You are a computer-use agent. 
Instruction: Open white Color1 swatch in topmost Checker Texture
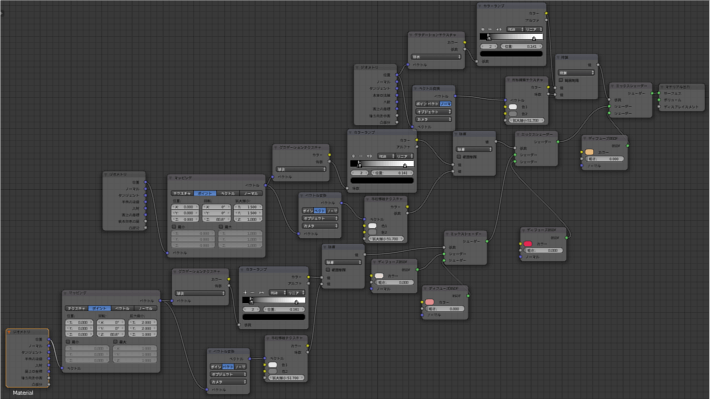click(513, 107)
